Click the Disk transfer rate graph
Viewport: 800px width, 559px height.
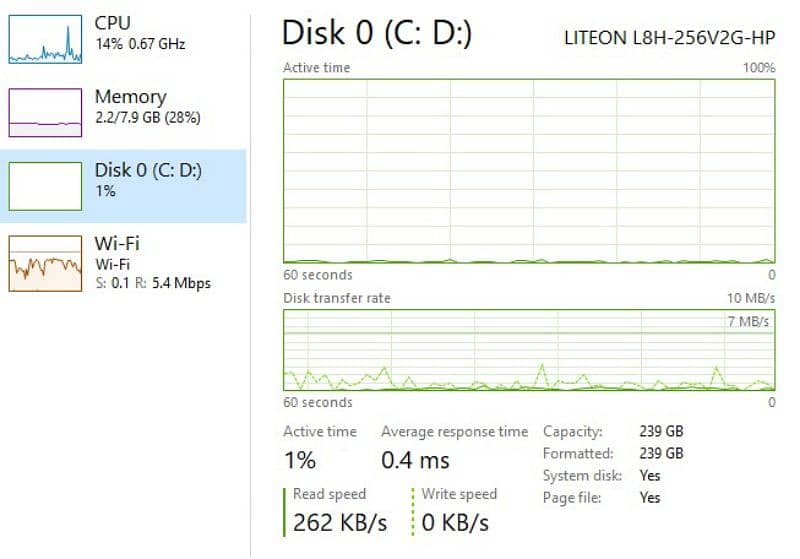(529, 349)
